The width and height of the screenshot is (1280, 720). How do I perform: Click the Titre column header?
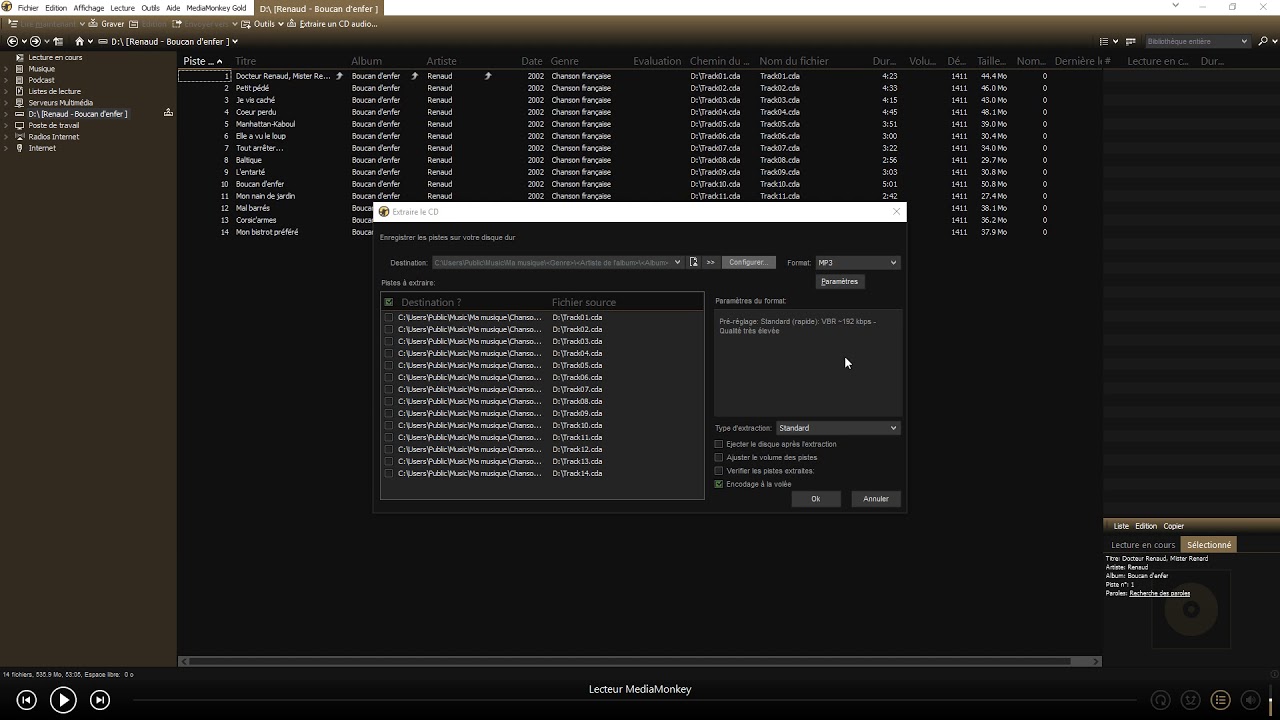click(x=246, y=61)
